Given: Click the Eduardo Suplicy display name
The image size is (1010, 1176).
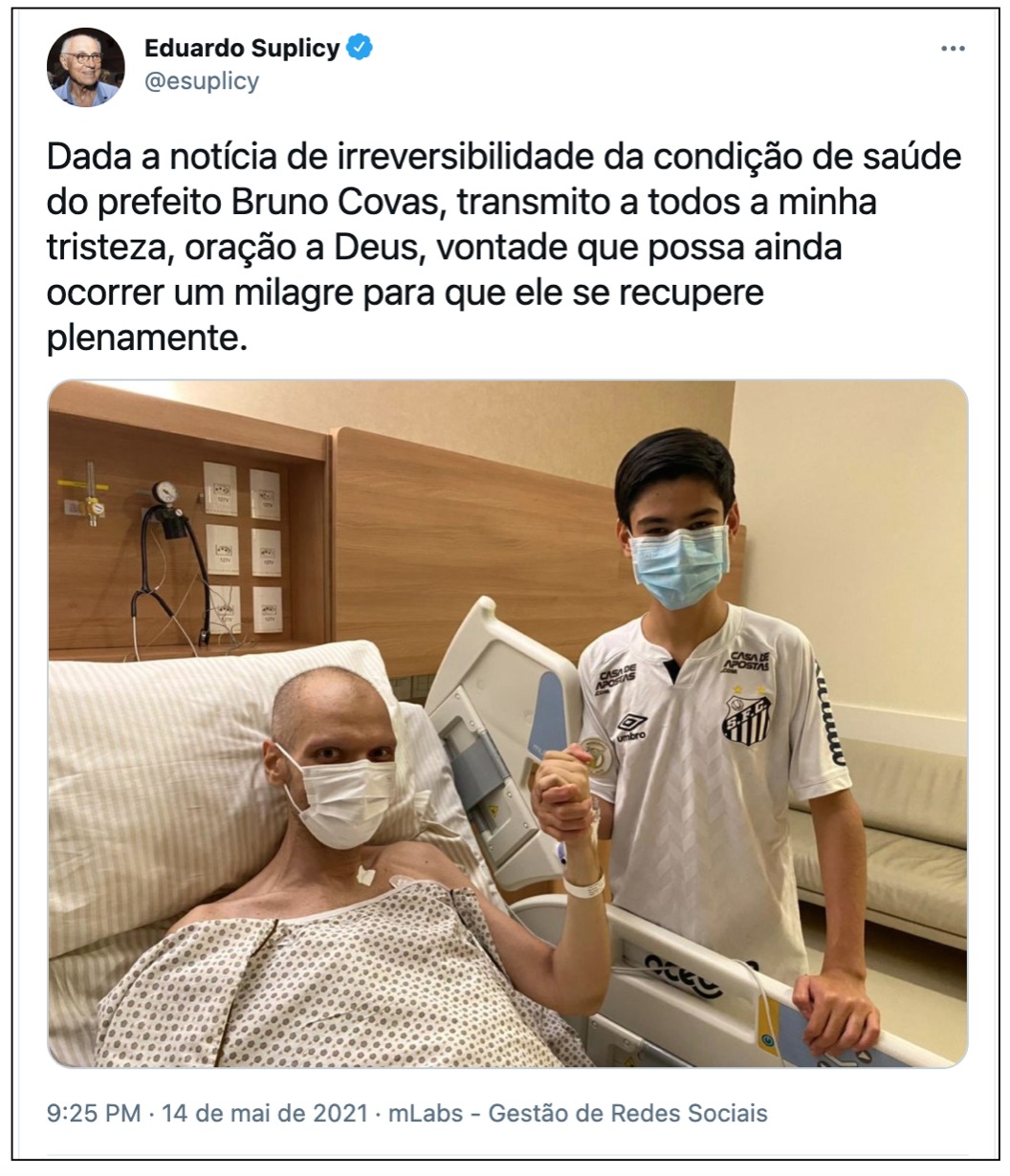Looking at the screenshot, I should tap(242, 49).
